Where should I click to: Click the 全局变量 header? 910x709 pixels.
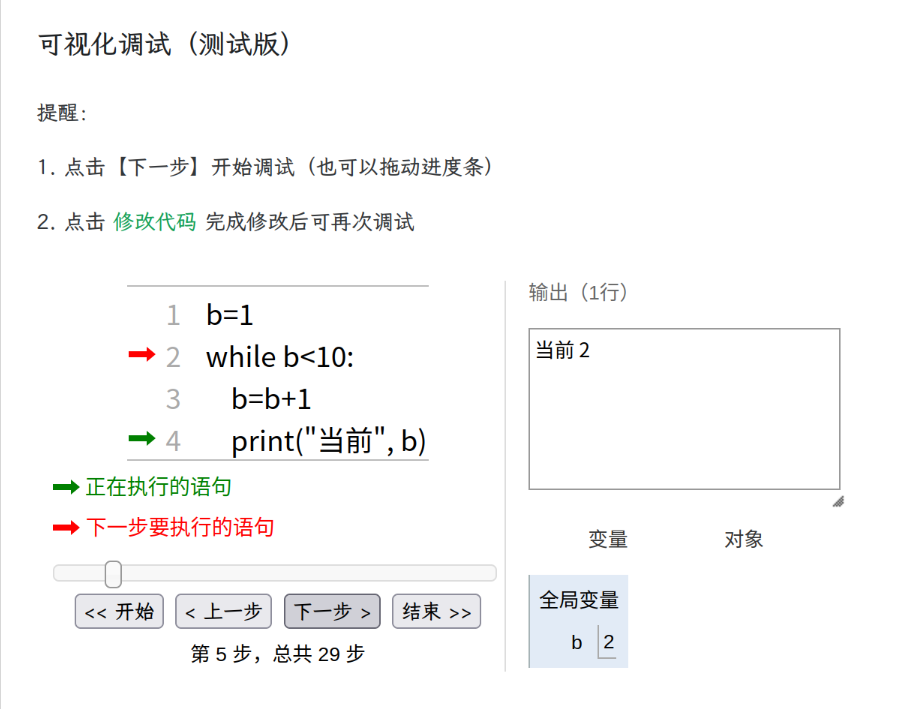click(x=579, y=600)
